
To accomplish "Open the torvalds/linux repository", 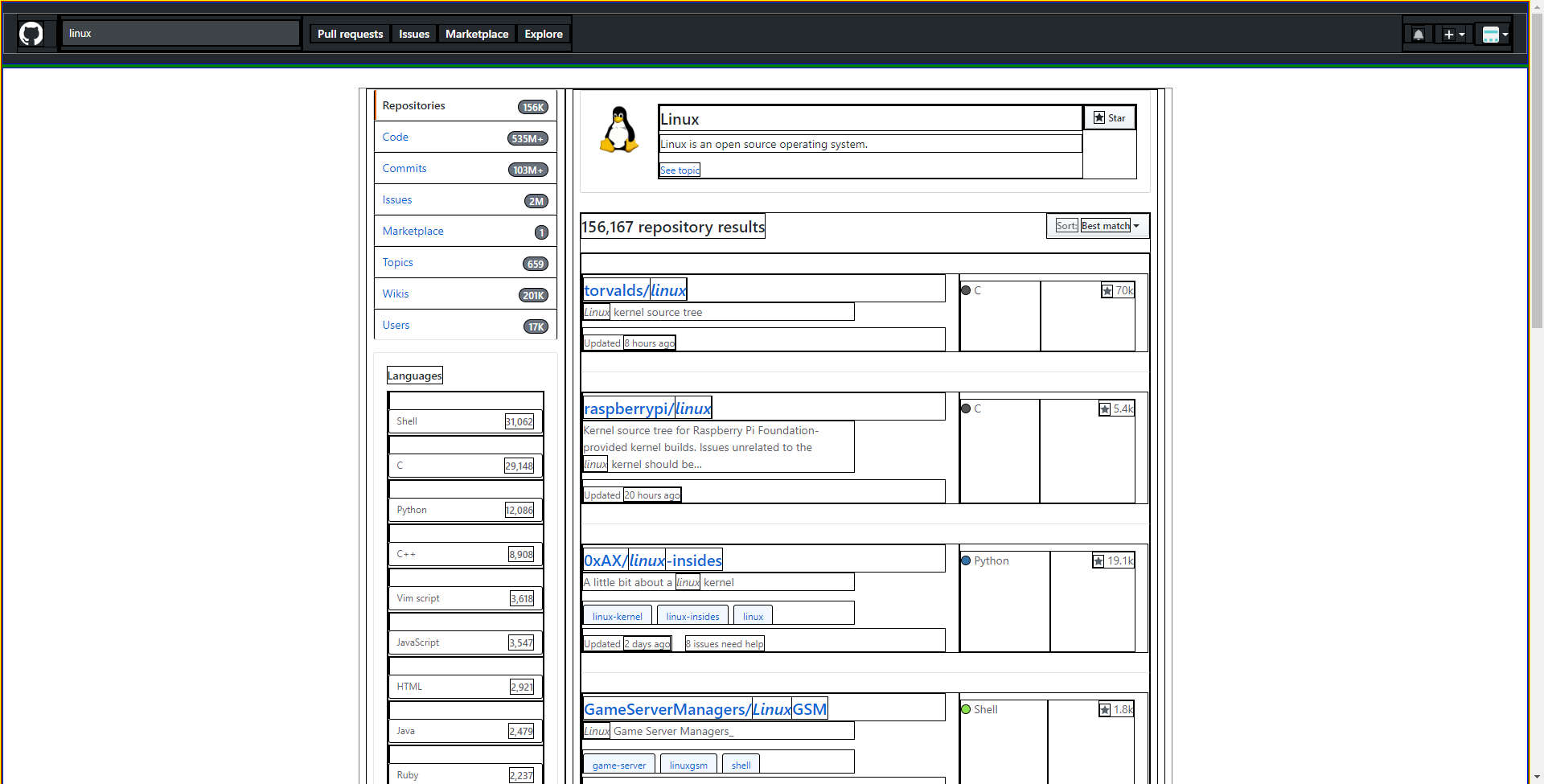I will point(635,290).
